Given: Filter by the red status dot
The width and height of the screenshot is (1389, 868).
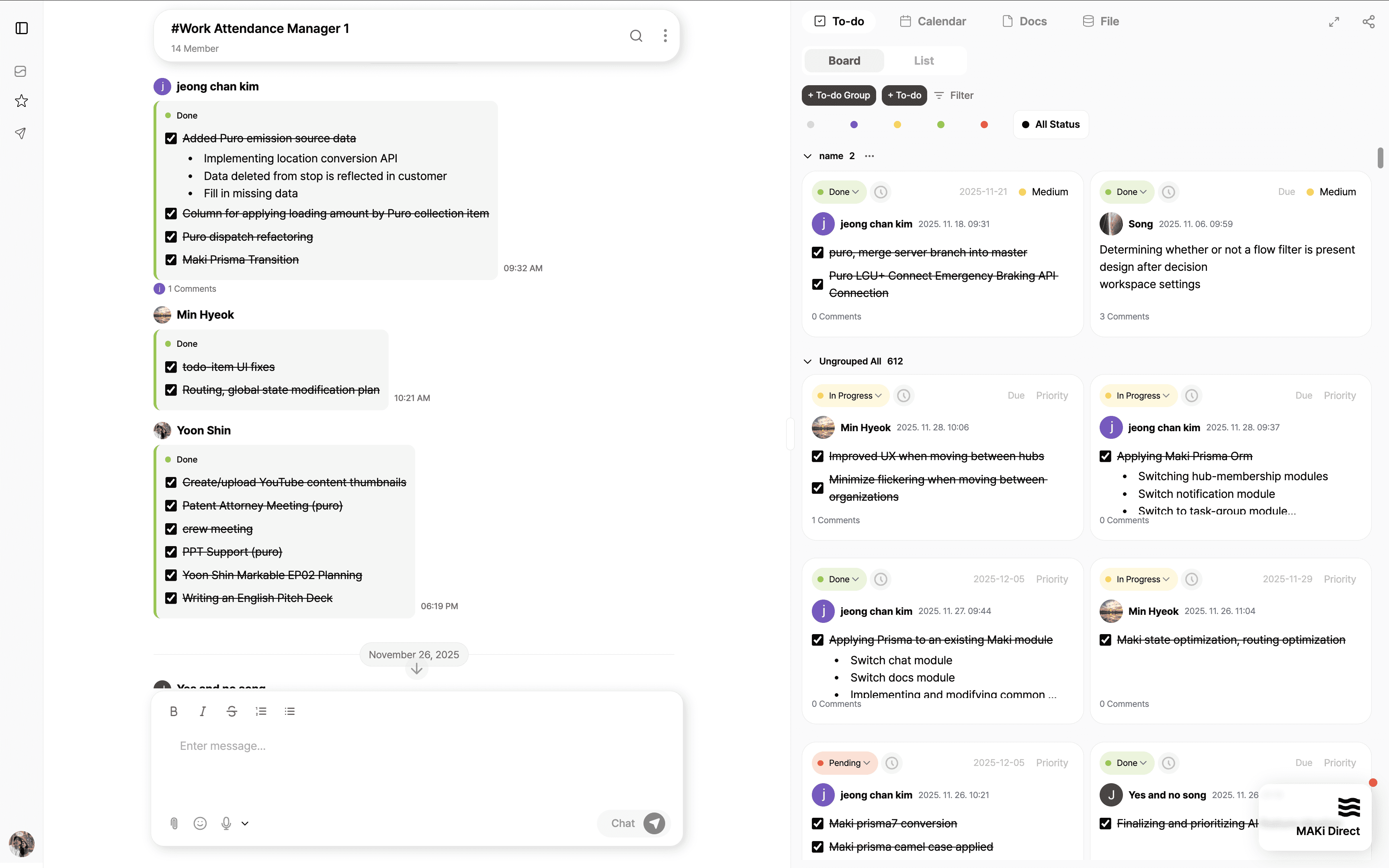Looking at the screenshot, I should point(984,125).
